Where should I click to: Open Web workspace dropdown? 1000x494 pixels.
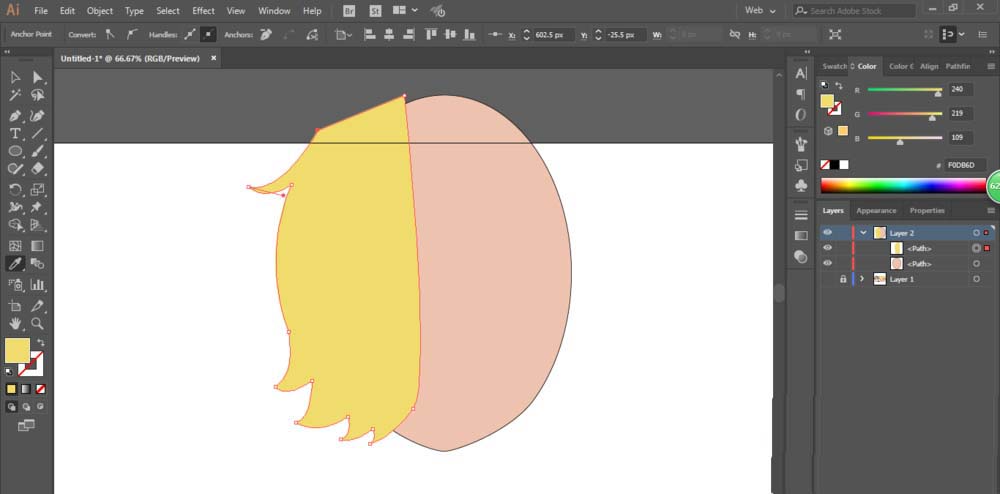[760, 11]
